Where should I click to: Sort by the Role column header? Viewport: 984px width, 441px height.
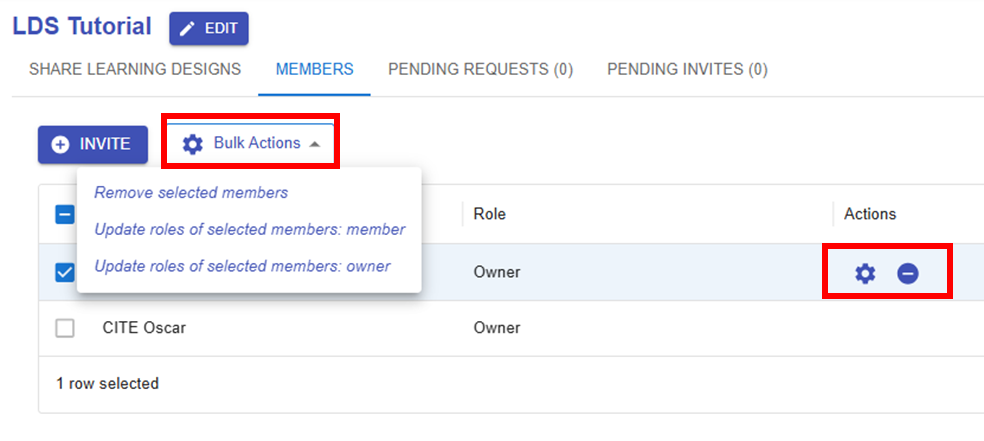(x=490, y=214)
